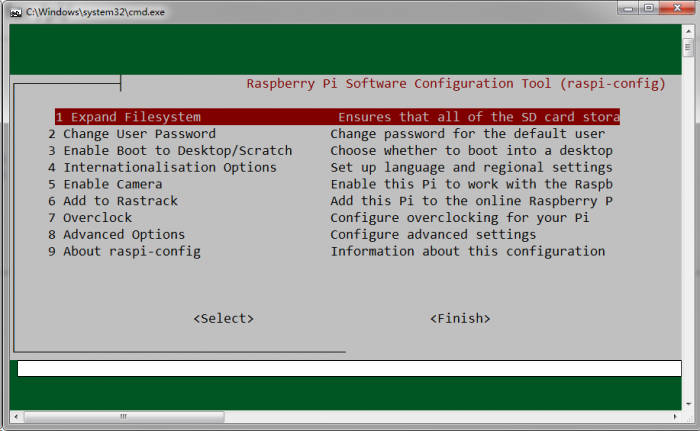Viewport: 700px width, 431px height.
Task: Click 'Enable this Pi to work with' description
Action: pos(471,184)
